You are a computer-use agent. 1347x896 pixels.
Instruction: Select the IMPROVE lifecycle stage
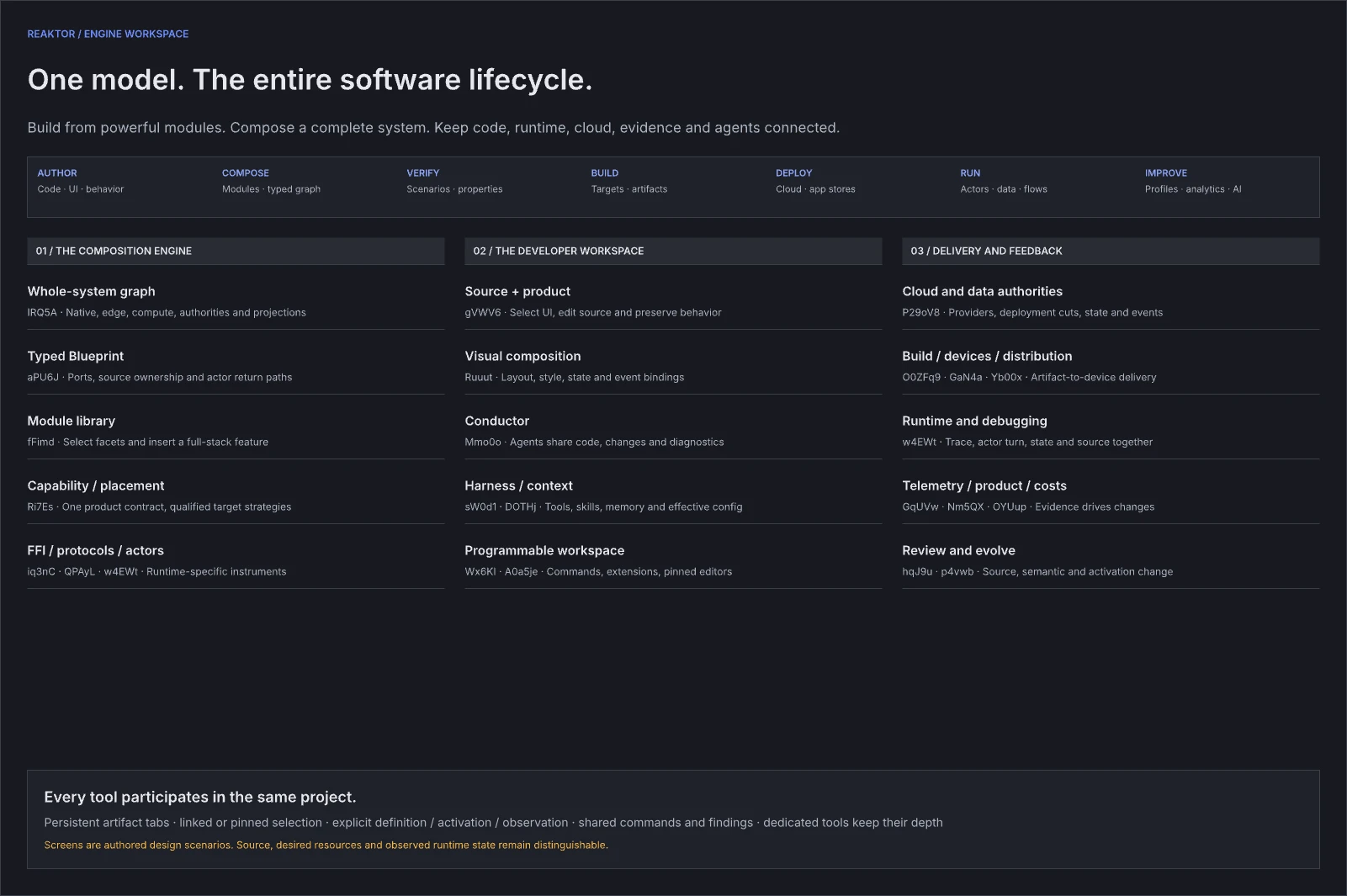tap(1166, 172)
